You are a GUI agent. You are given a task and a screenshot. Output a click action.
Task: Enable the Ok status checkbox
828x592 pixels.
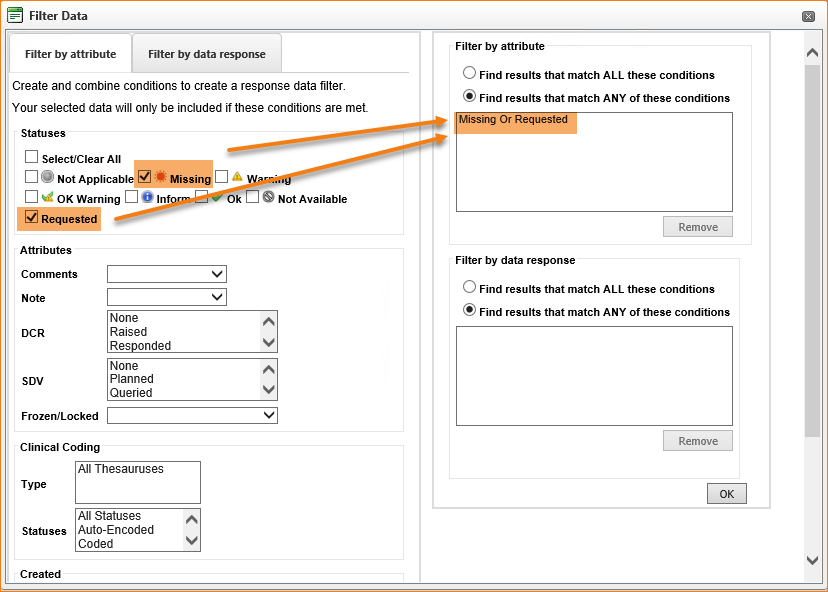click(201, 197)
